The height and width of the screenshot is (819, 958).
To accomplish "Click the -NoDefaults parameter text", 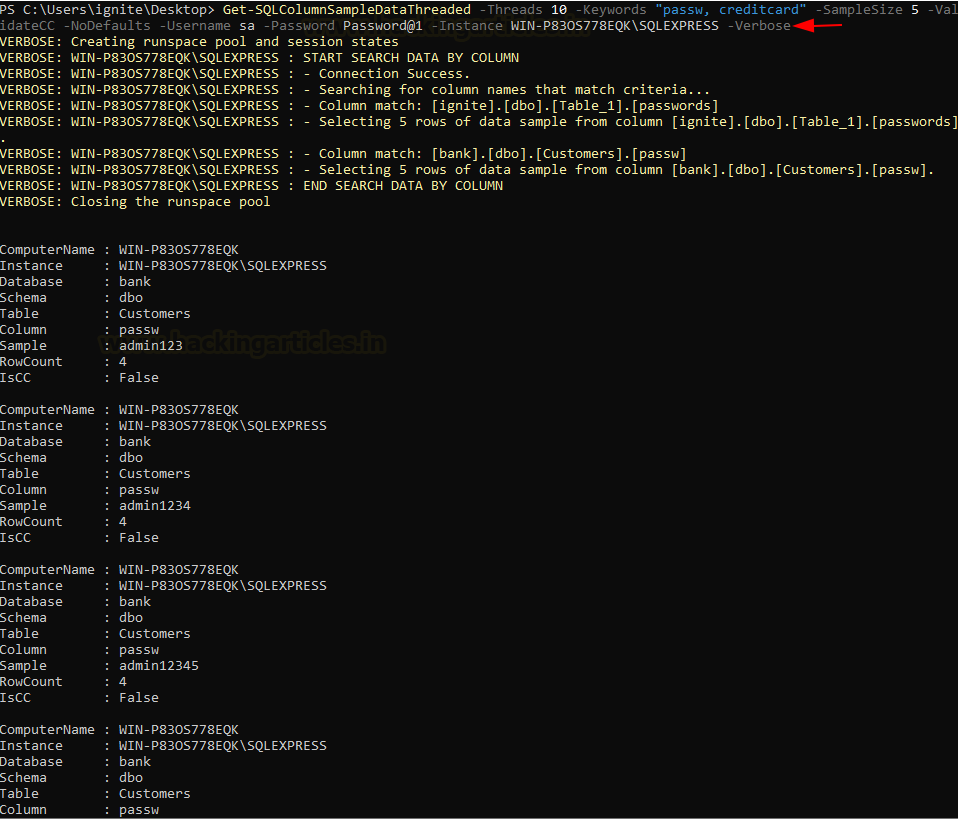I will click(x=107, y=26).
